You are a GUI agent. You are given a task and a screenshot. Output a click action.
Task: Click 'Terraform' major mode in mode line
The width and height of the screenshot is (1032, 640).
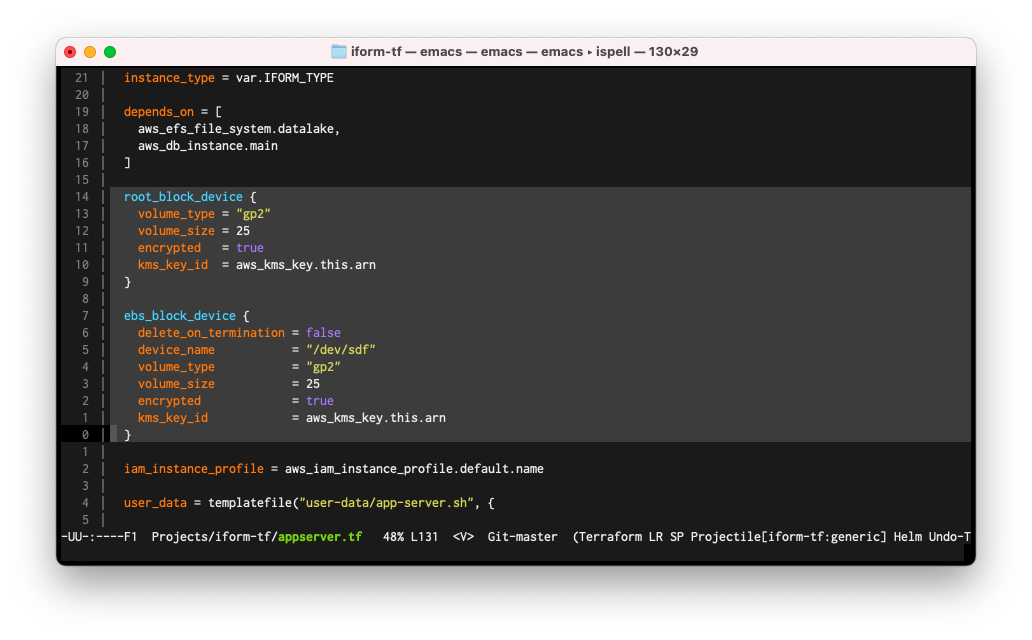tap(610, 537)
